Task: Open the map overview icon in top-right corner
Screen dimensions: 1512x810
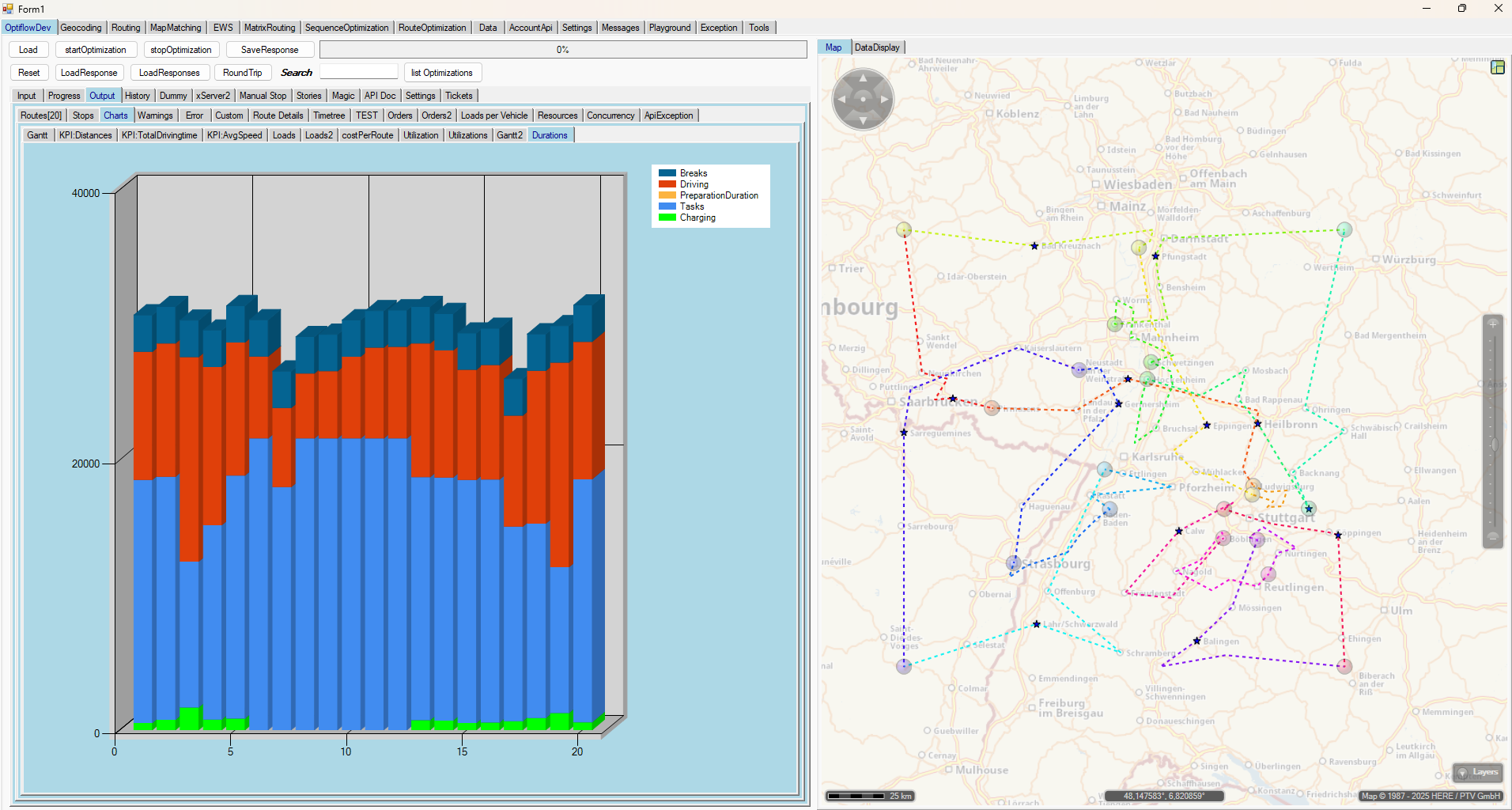Action: [1497, 67]
